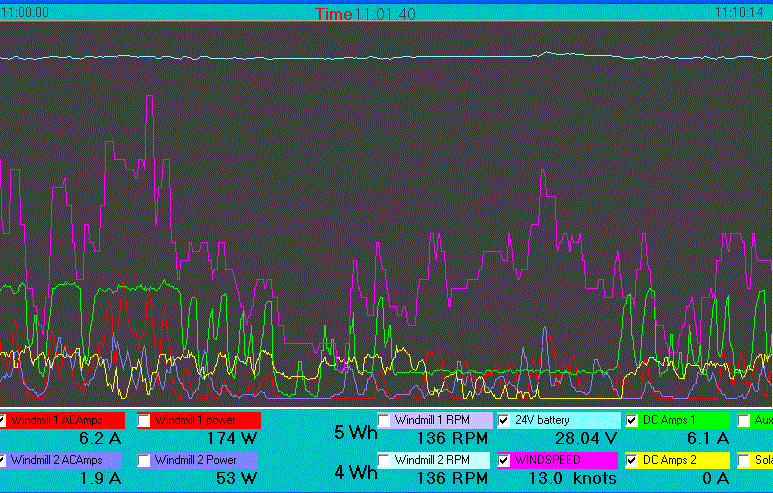The image size is (773, 493).
Task: Toggle the Windmill 2 ACAmps checkbox
Action: tap(4, 460)
